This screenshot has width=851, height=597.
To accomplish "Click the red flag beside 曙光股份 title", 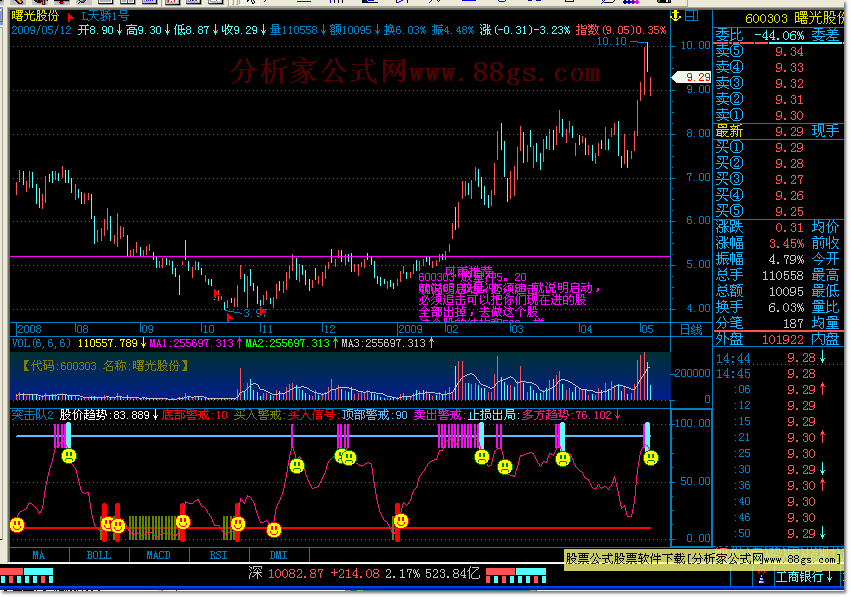I will [71, 17].
